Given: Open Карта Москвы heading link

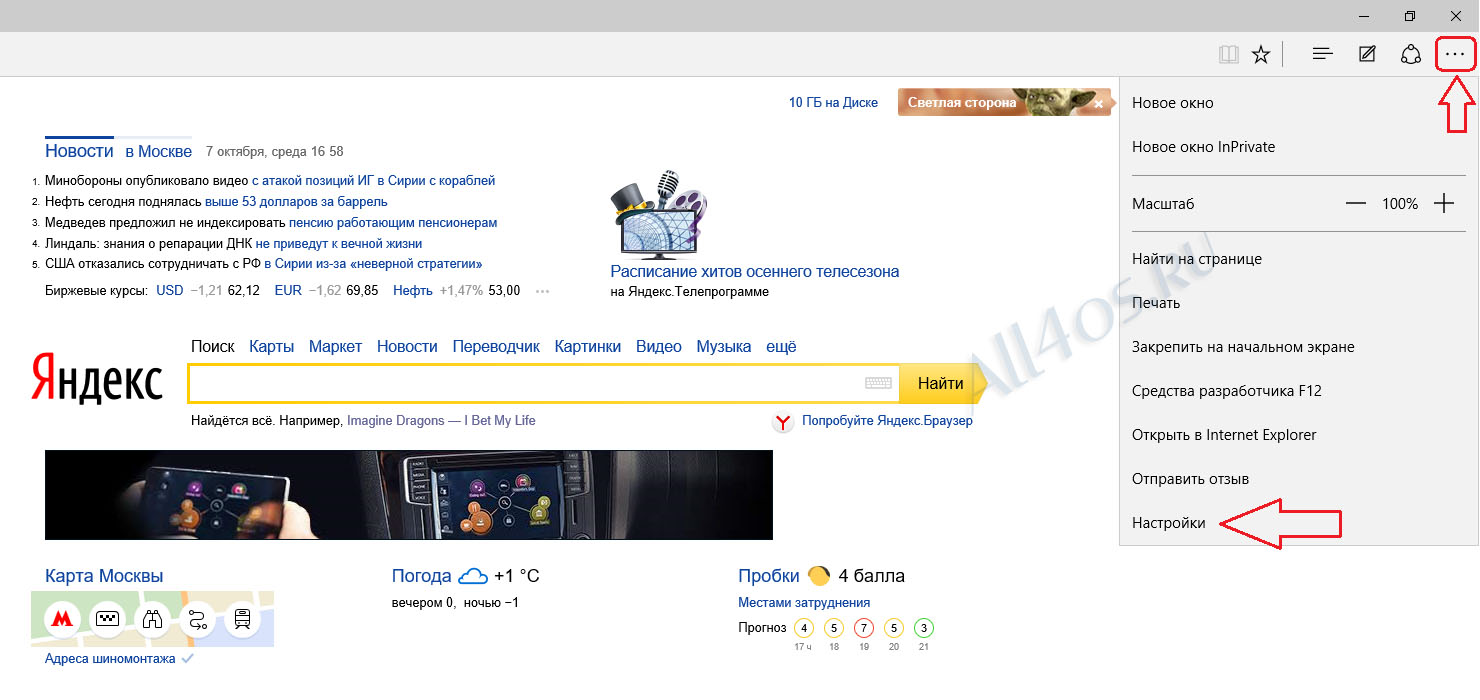Looking at the screenshot, I should coord(104,576).
